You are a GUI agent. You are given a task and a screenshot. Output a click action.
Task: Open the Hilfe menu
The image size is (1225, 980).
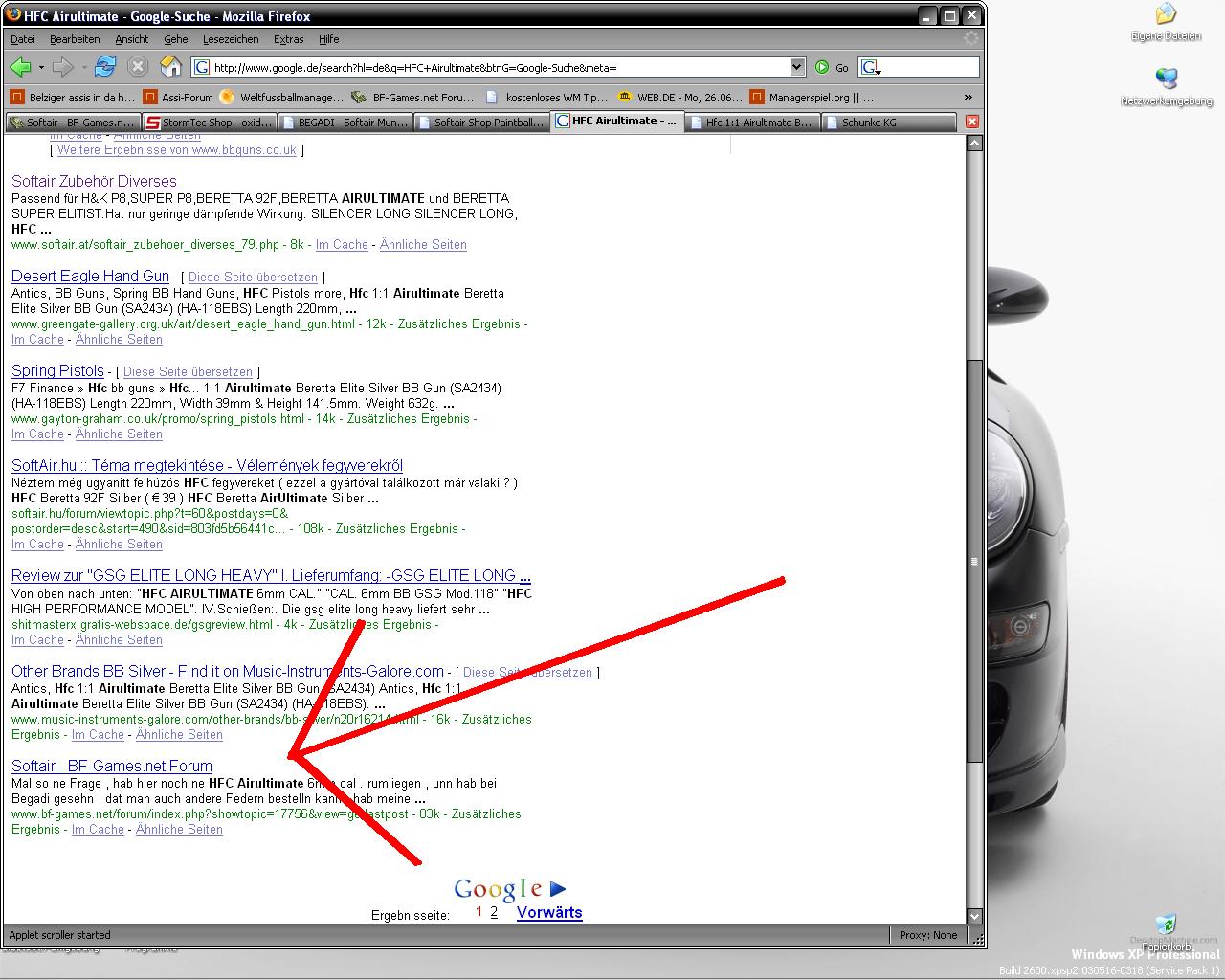(329, 39)
